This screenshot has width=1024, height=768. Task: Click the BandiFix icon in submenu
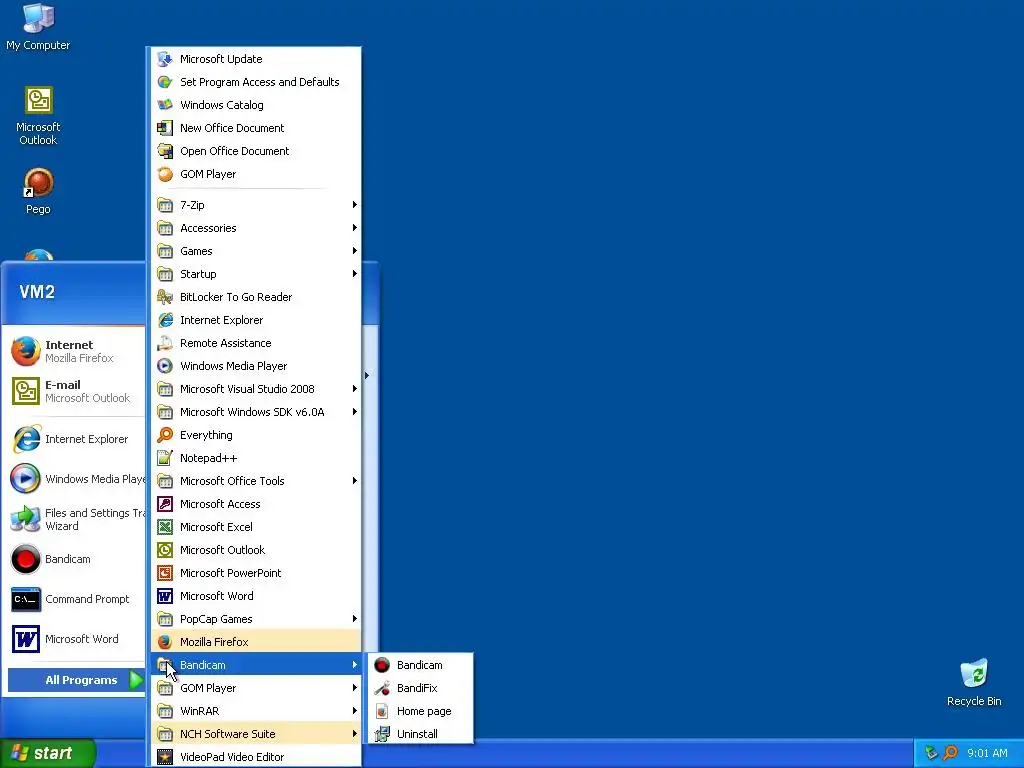(x=382, y=688)
